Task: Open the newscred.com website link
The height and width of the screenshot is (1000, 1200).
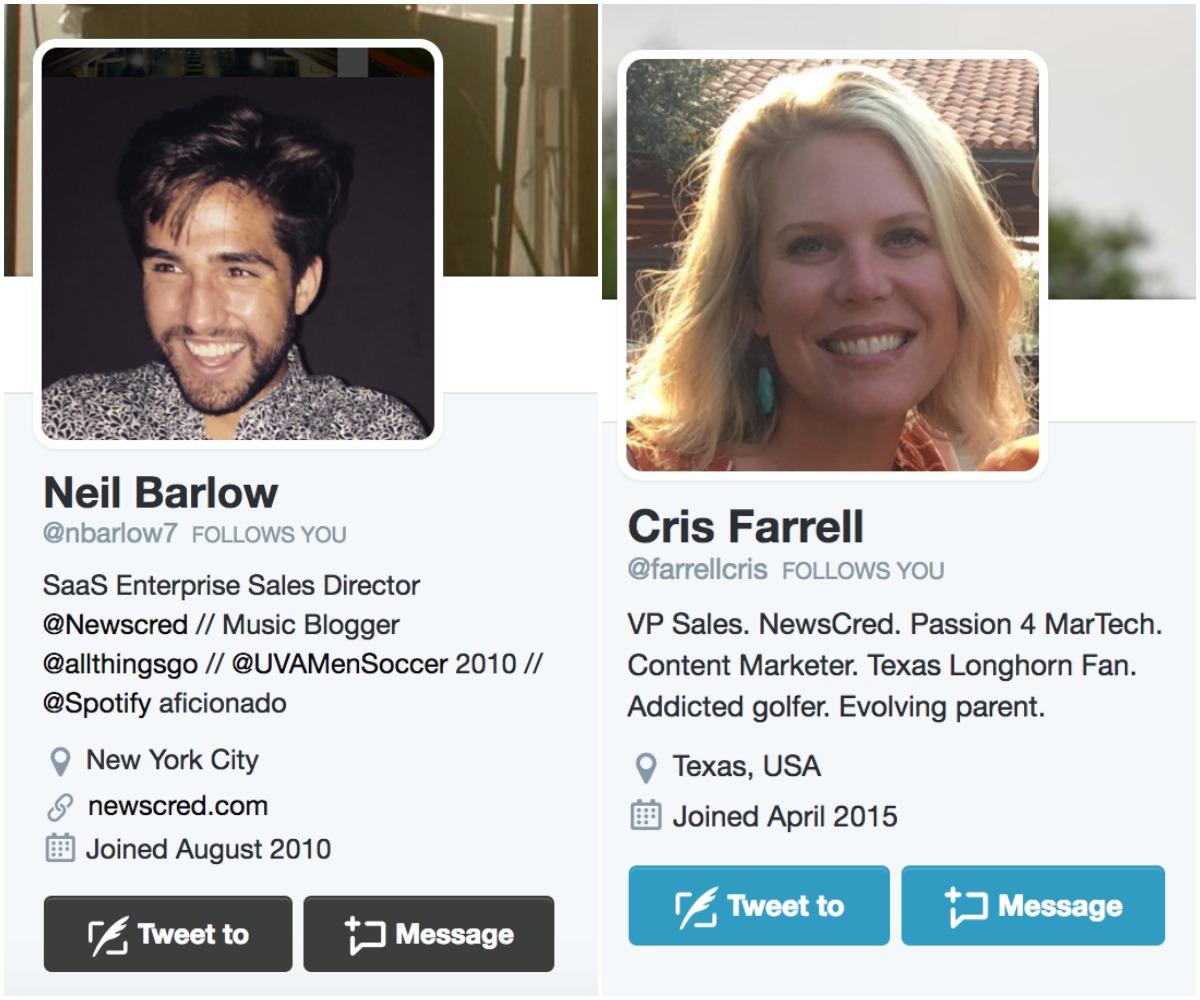Action: (178, 806)
